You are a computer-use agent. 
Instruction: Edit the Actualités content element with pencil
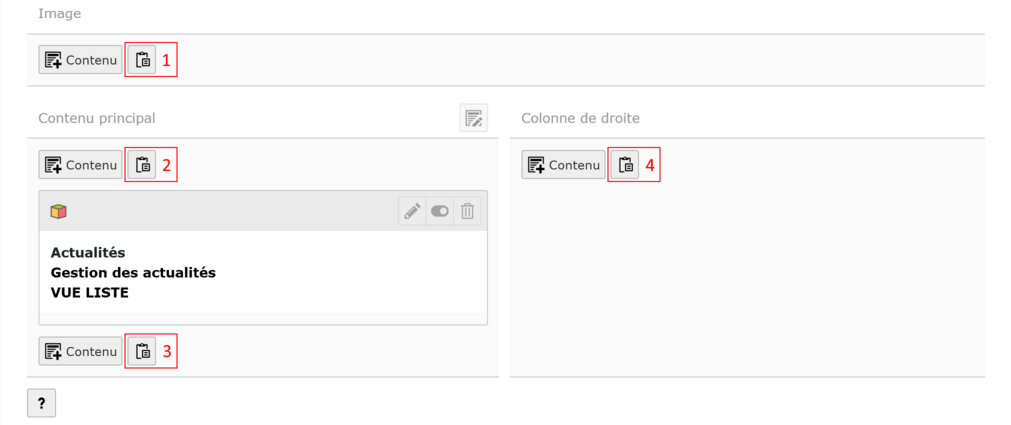(x=412, y=211)
